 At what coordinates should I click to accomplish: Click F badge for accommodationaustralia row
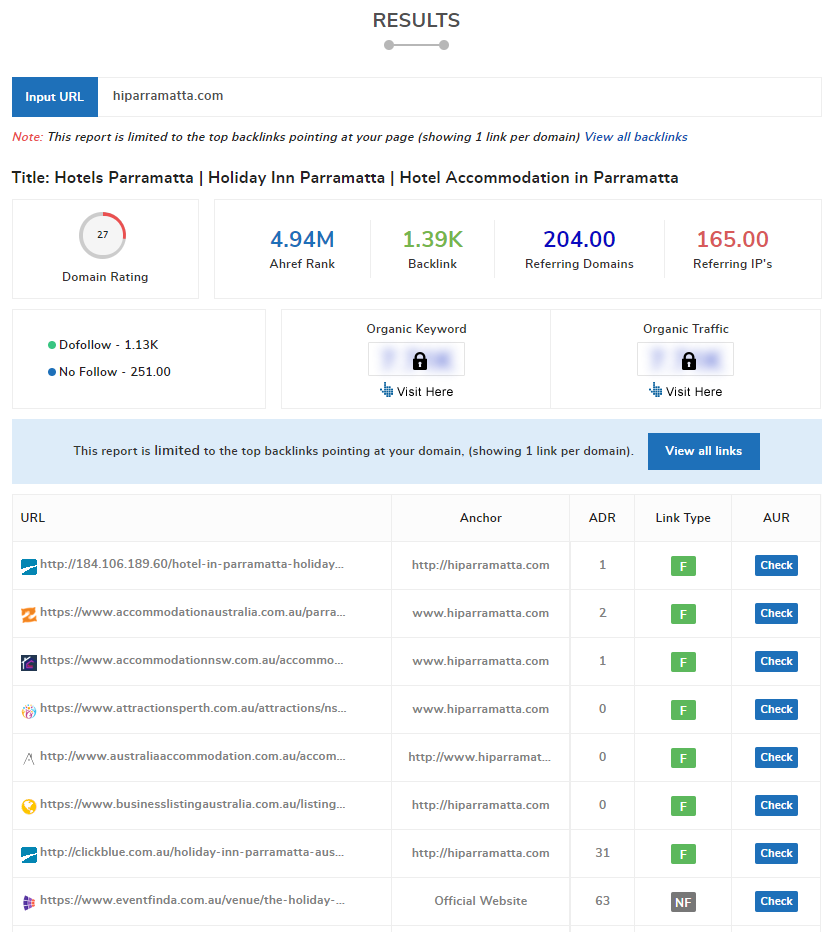pos(683,614)
